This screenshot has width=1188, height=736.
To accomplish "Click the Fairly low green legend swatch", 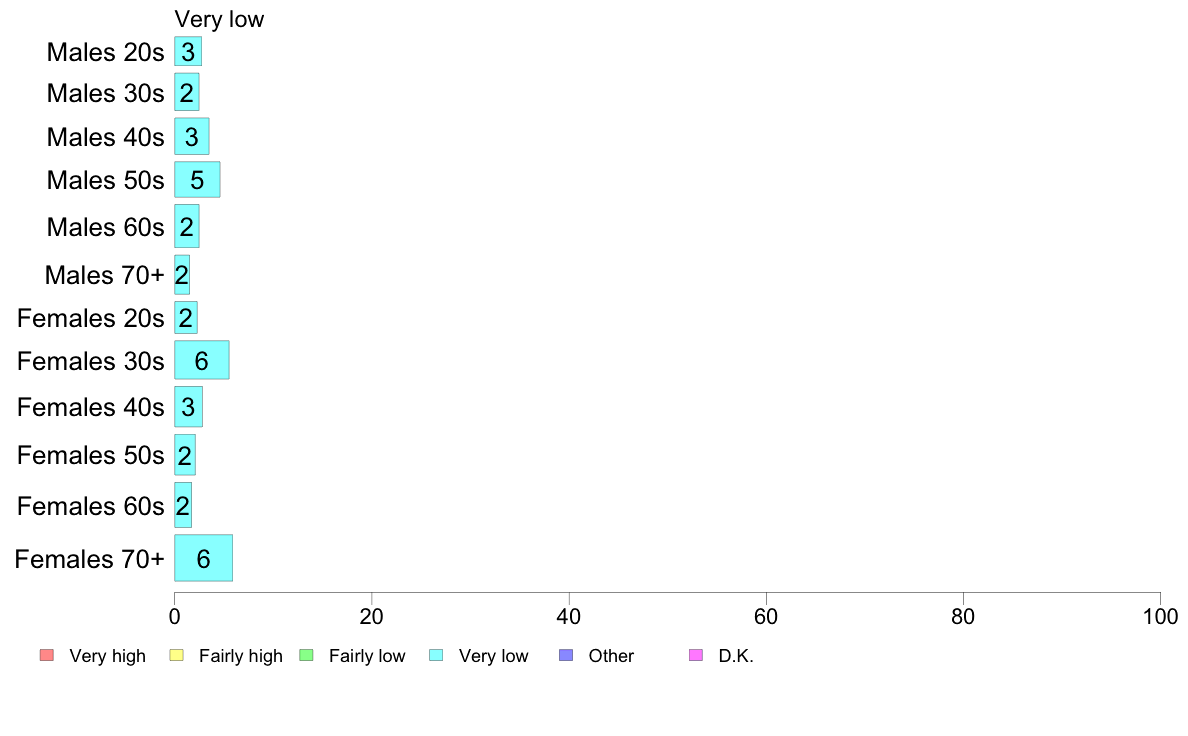I will point(306,655).
